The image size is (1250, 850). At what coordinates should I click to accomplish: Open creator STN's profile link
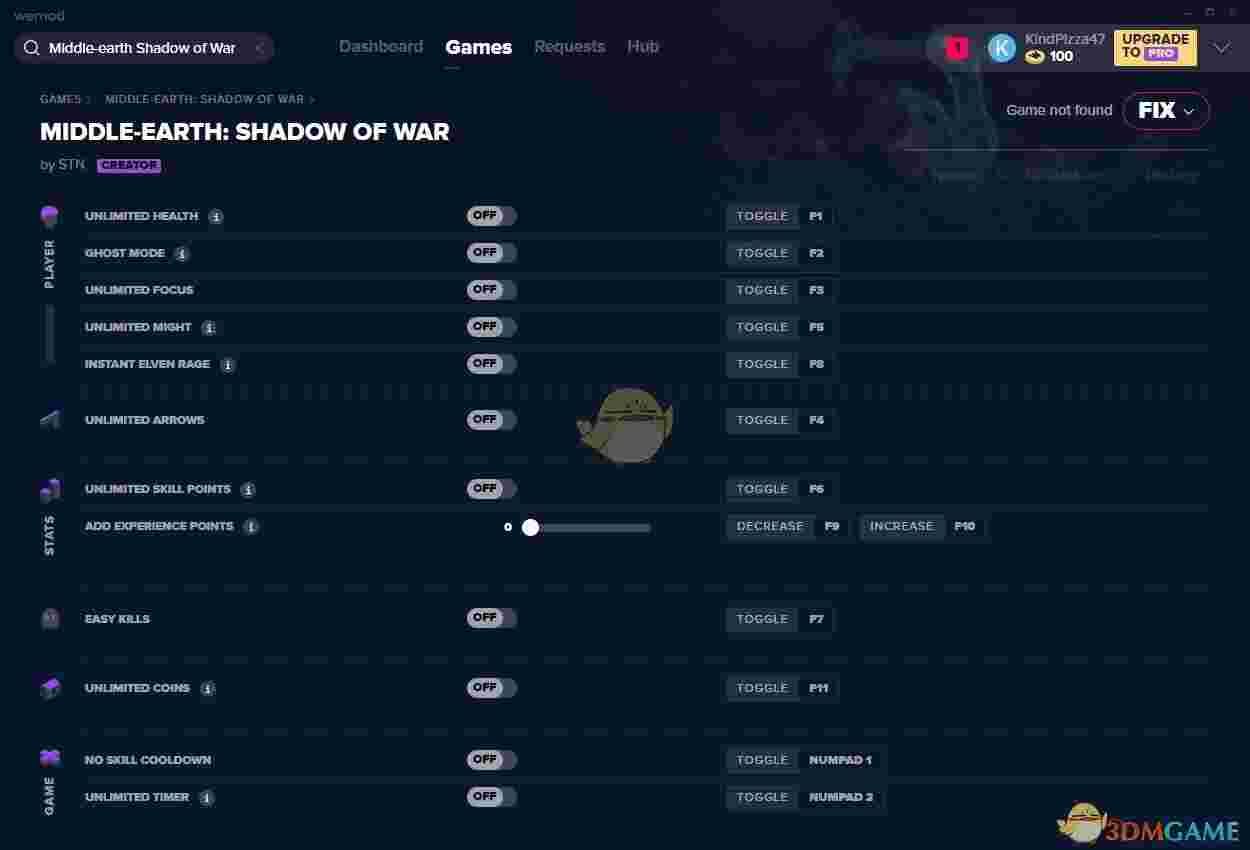[72, 165]
